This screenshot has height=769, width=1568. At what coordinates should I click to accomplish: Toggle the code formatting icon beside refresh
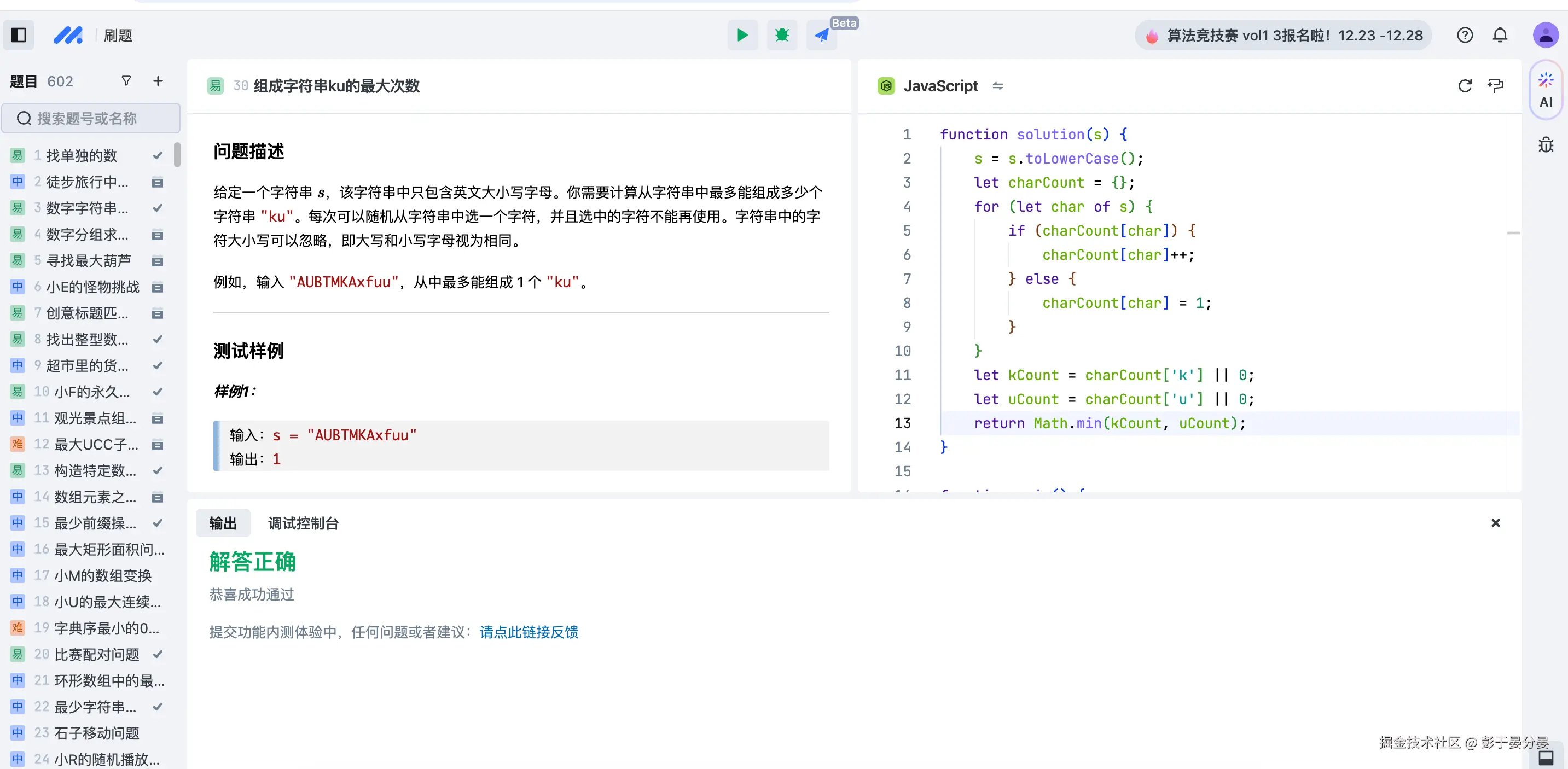point(1496,86)
